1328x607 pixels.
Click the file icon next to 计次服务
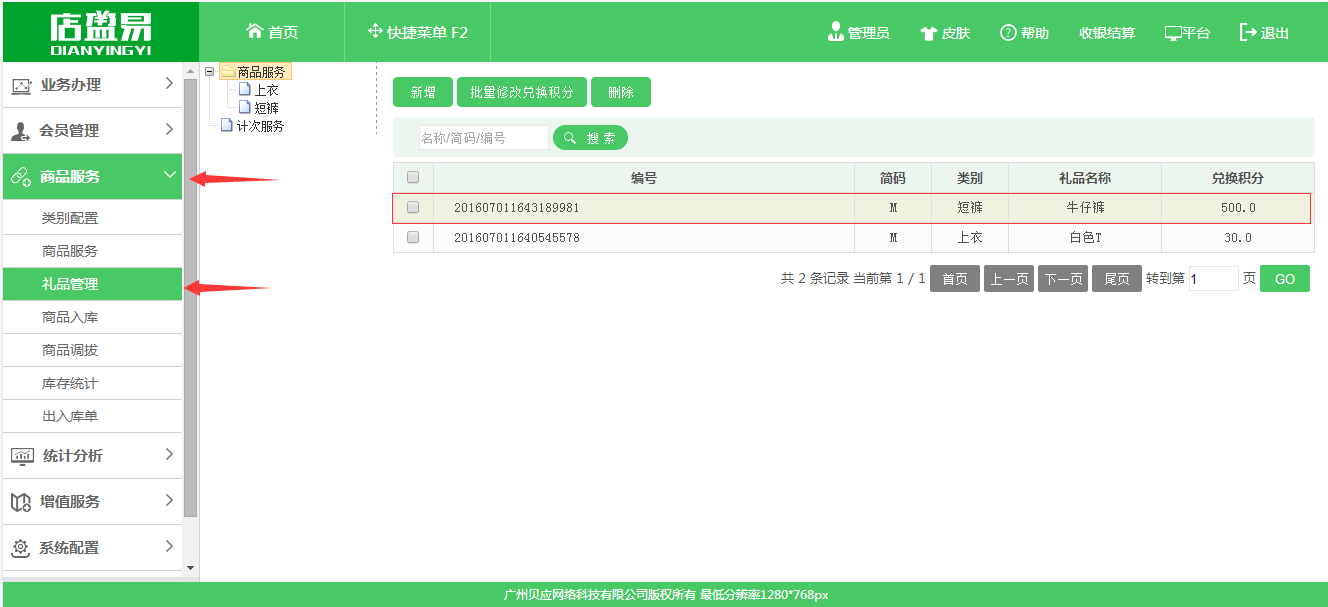click(227, 126)
